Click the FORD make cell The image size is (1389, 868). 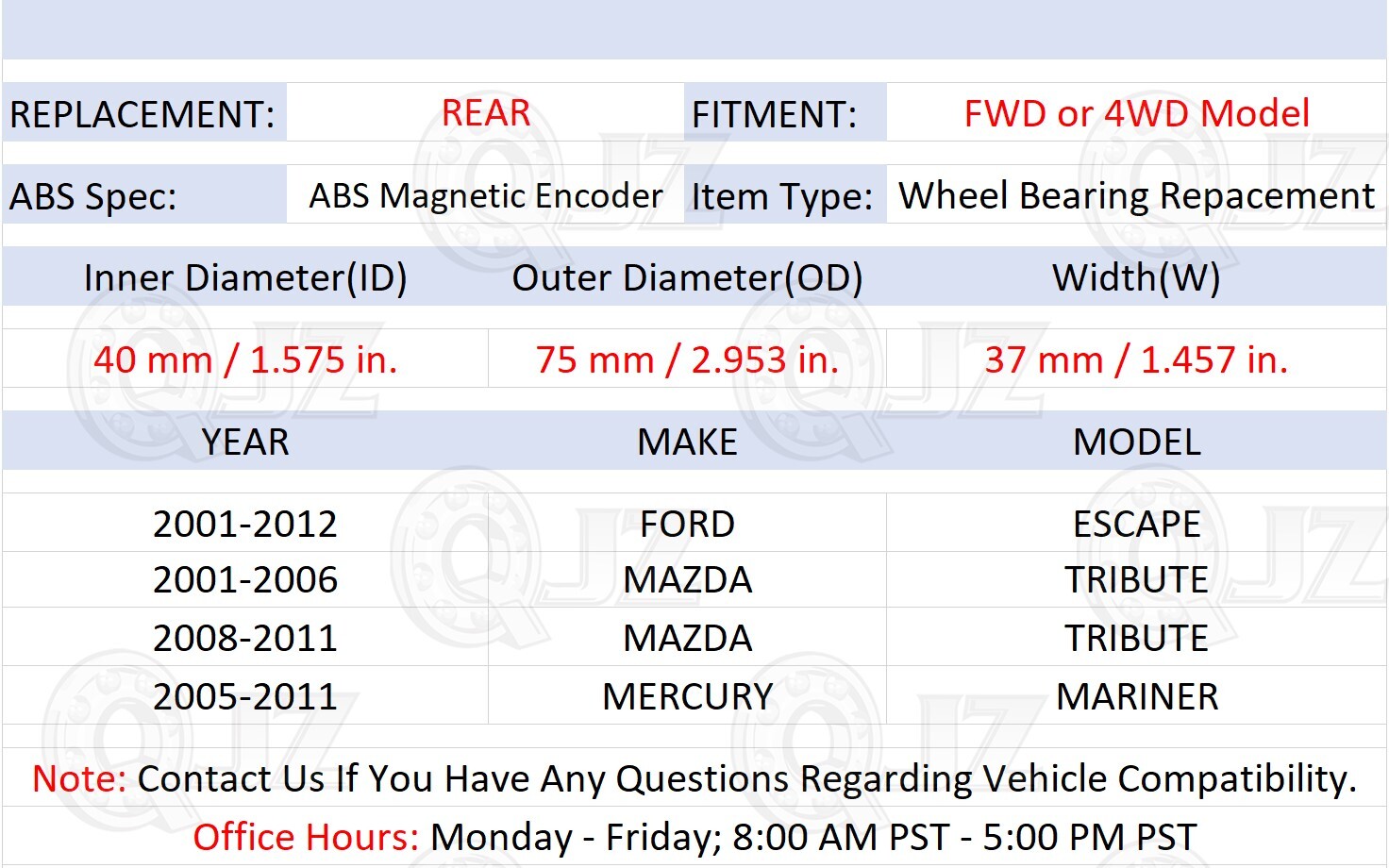tap(687, 524)
